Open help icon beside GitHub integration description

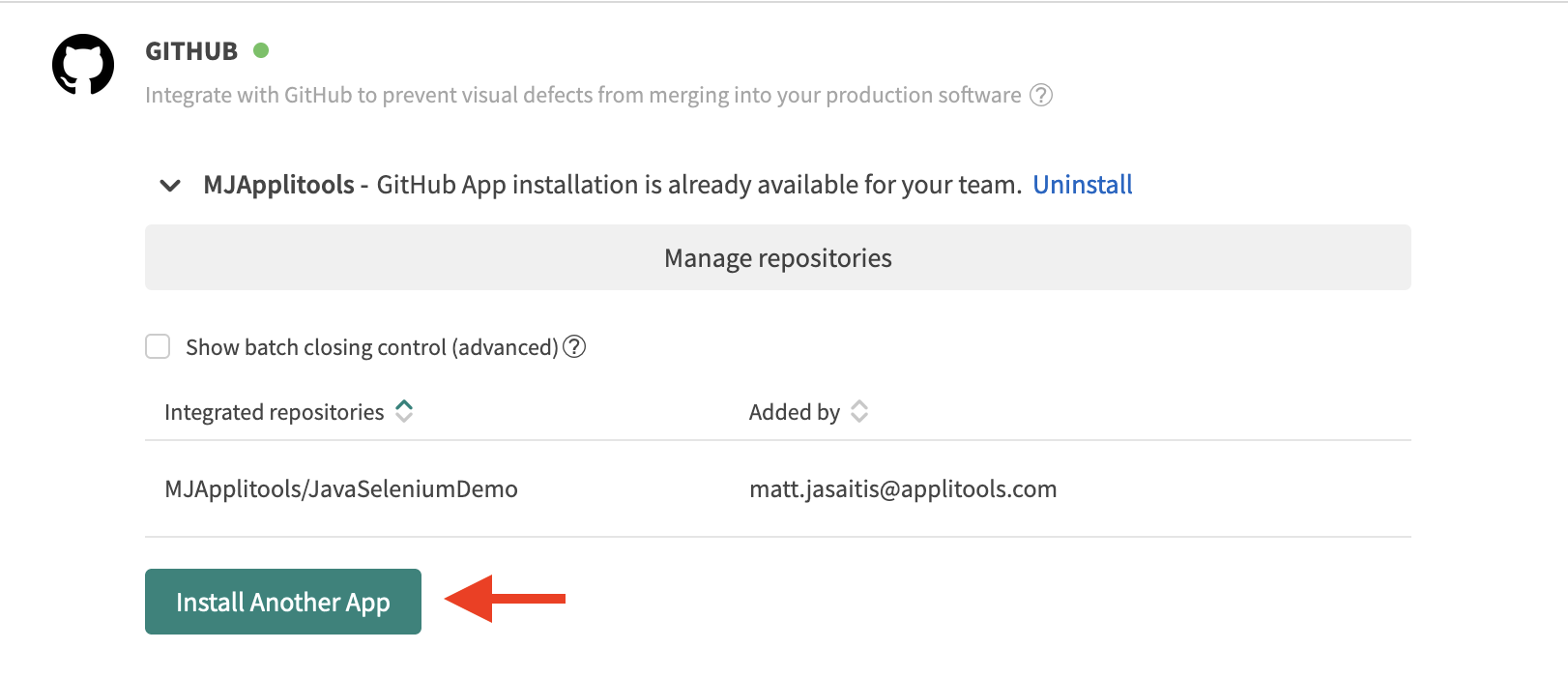1041,95
